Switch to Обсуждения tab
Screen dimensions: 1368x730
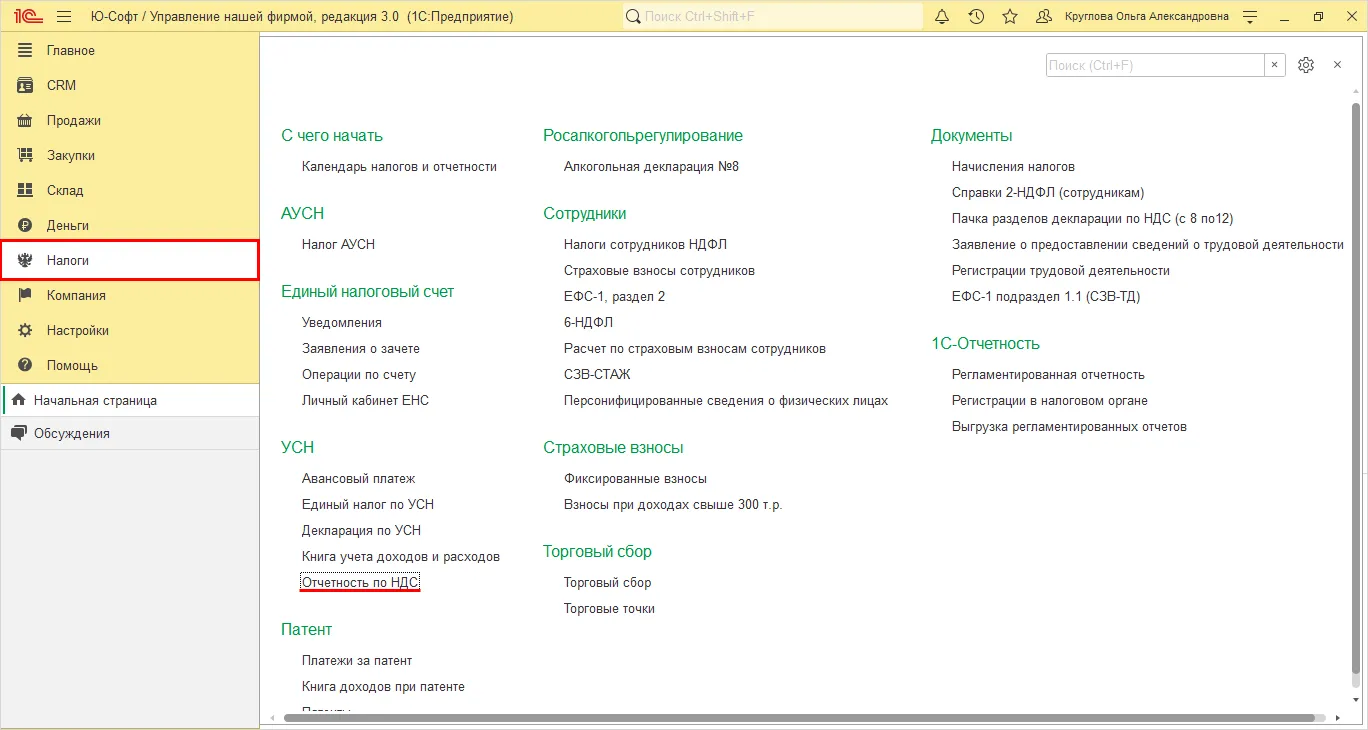[x=130, y=433]
